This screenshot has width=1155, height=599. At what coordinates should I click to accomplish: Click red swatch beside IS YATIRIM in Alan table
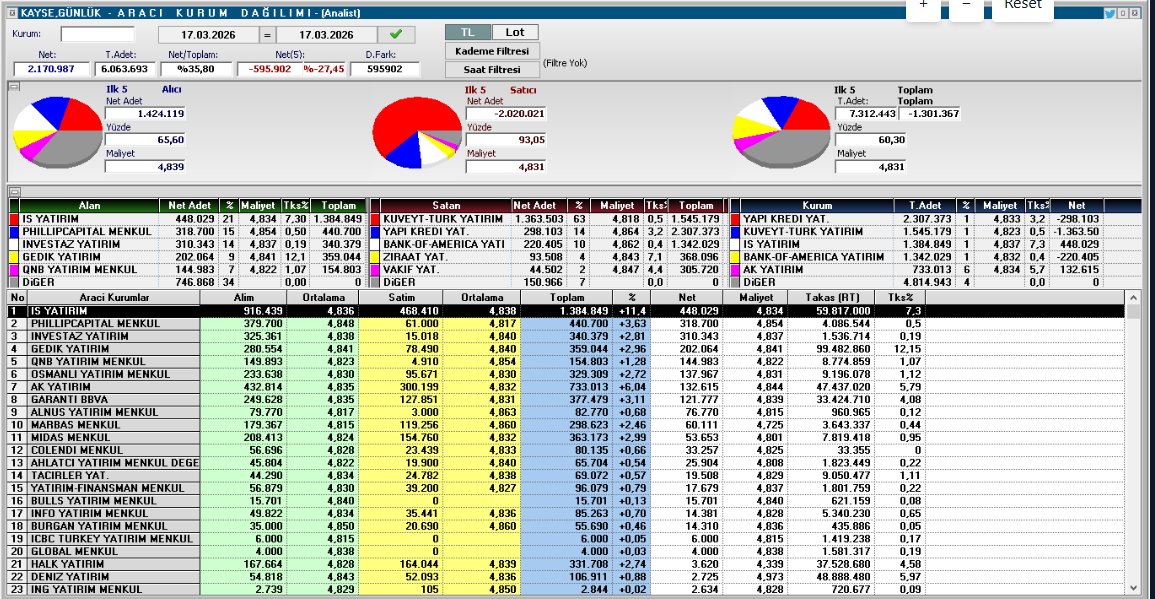pos(13,219)
